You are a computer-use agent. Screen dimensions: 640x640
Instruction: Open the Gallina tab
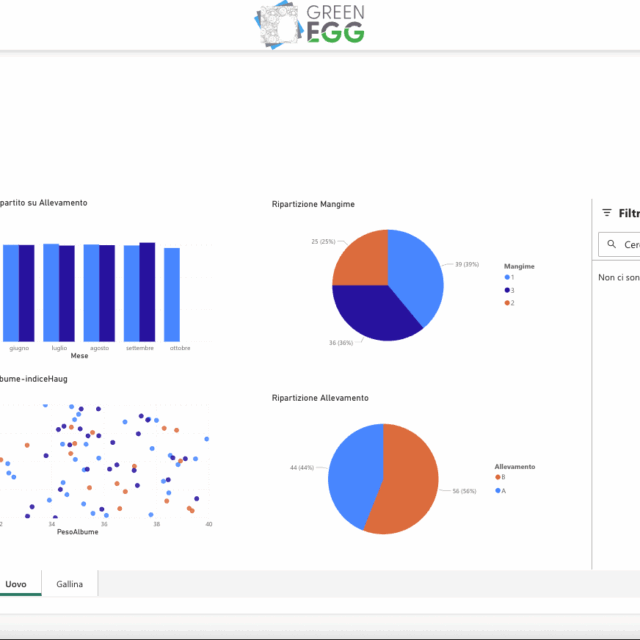coord(70,583)
